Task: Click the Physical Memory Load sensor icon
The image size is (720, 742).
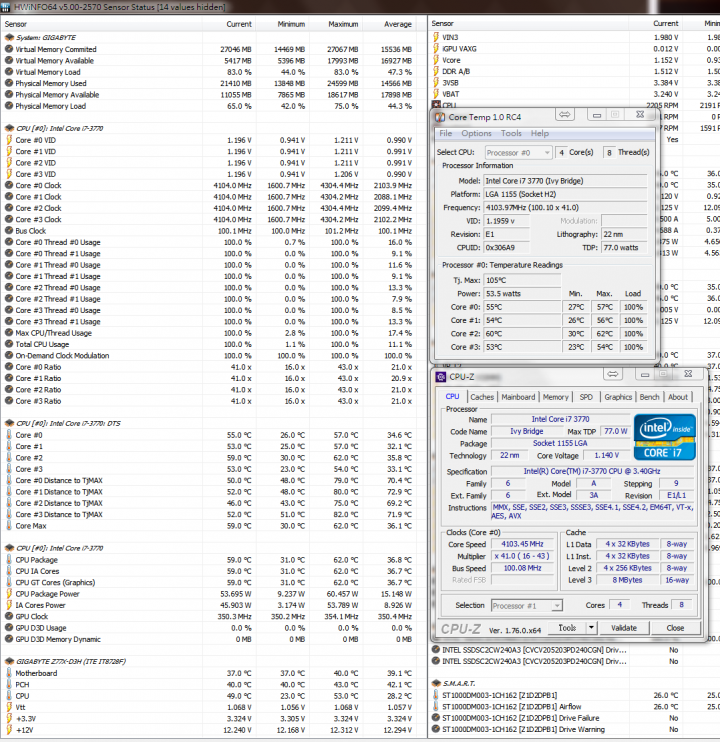Action: tap(9, 106)
